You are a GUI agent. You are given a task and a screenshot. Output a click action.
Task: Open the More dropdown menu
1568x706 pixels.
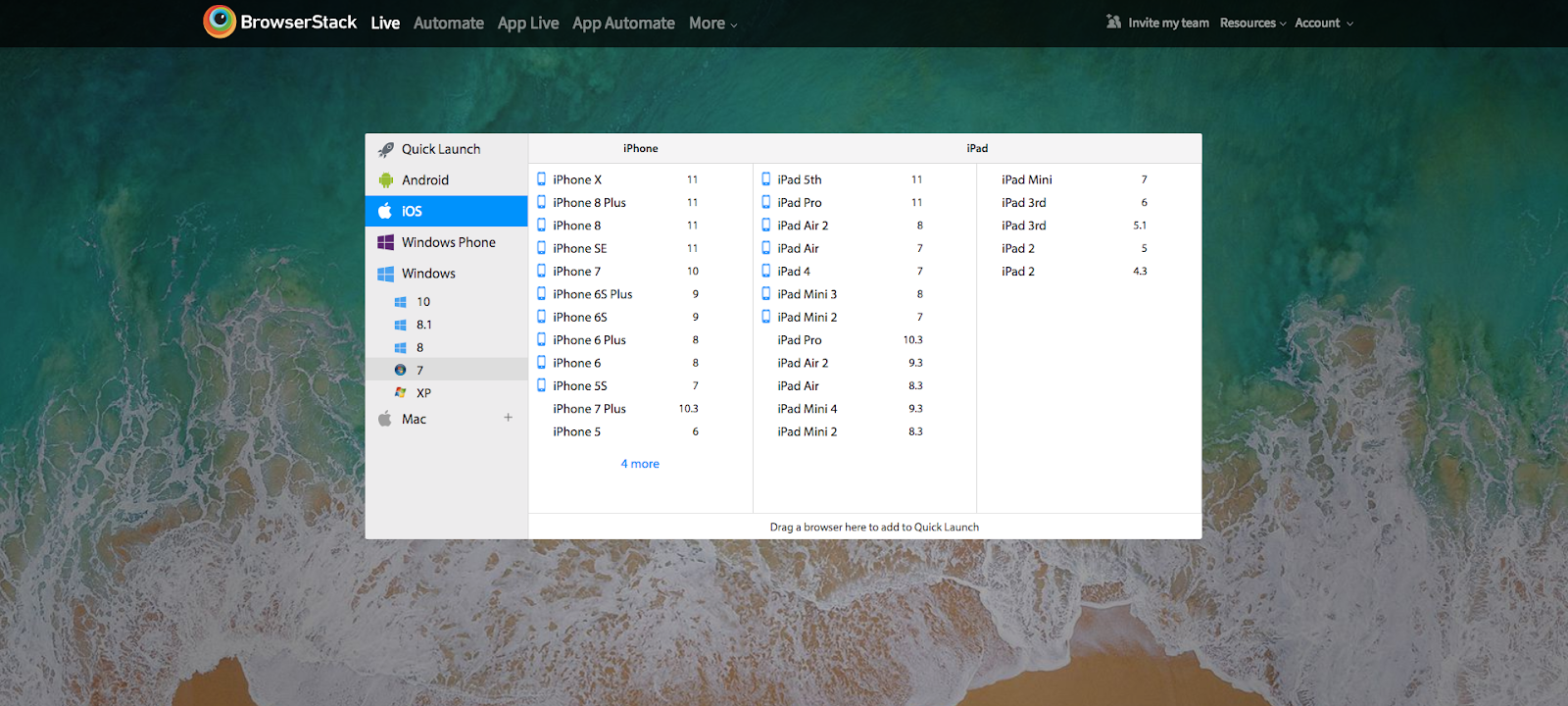(712, 24)
